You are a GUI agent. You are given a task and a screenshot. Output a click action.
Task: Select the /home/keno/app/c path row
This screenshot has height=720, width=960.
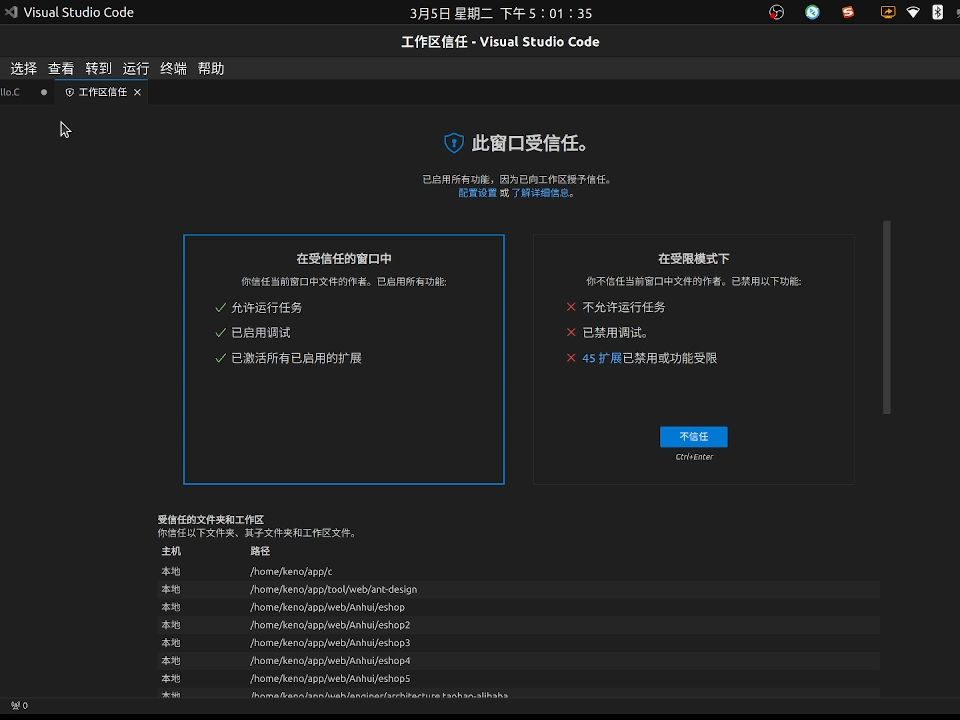(519, 571)
